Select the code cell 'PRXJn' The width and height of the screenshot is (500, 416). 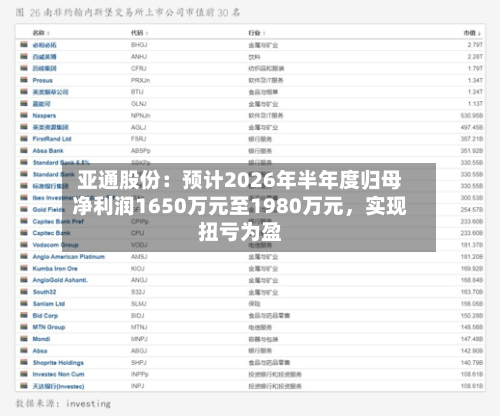[x=140, y=80]
